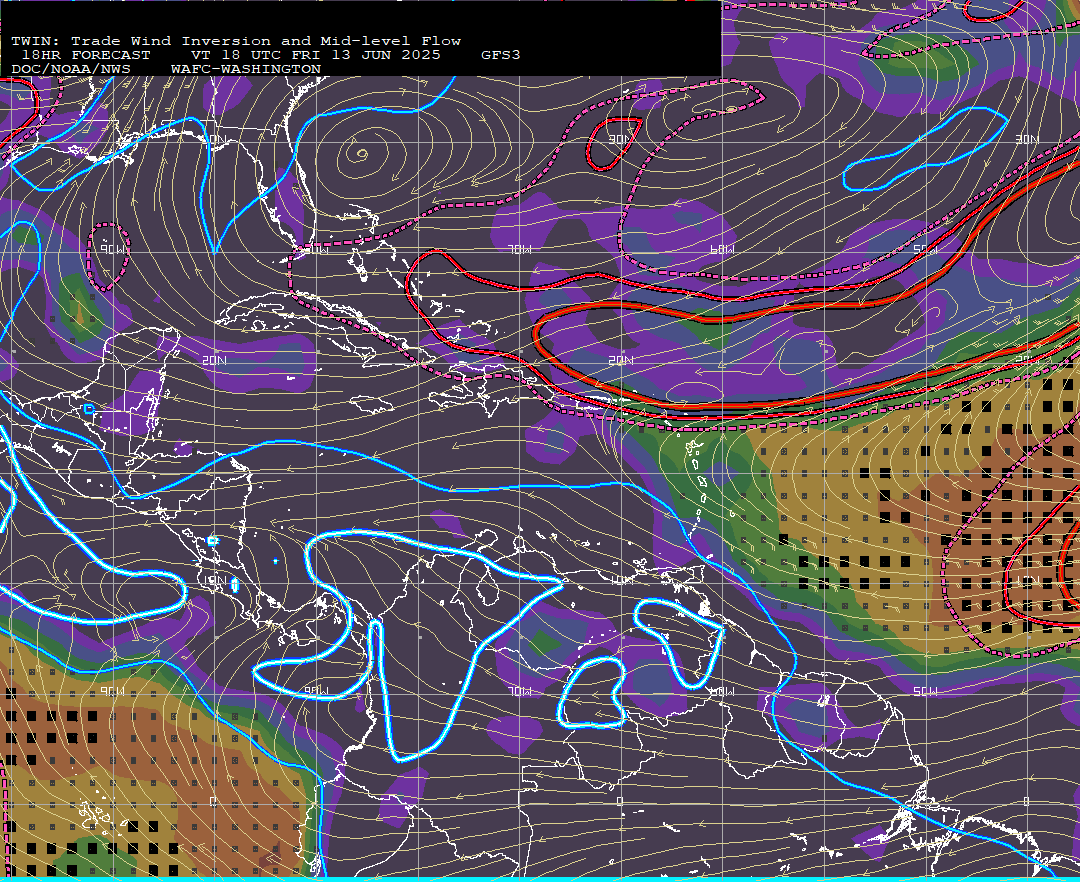Click the 90W label over the eastern Pacific

114,691
